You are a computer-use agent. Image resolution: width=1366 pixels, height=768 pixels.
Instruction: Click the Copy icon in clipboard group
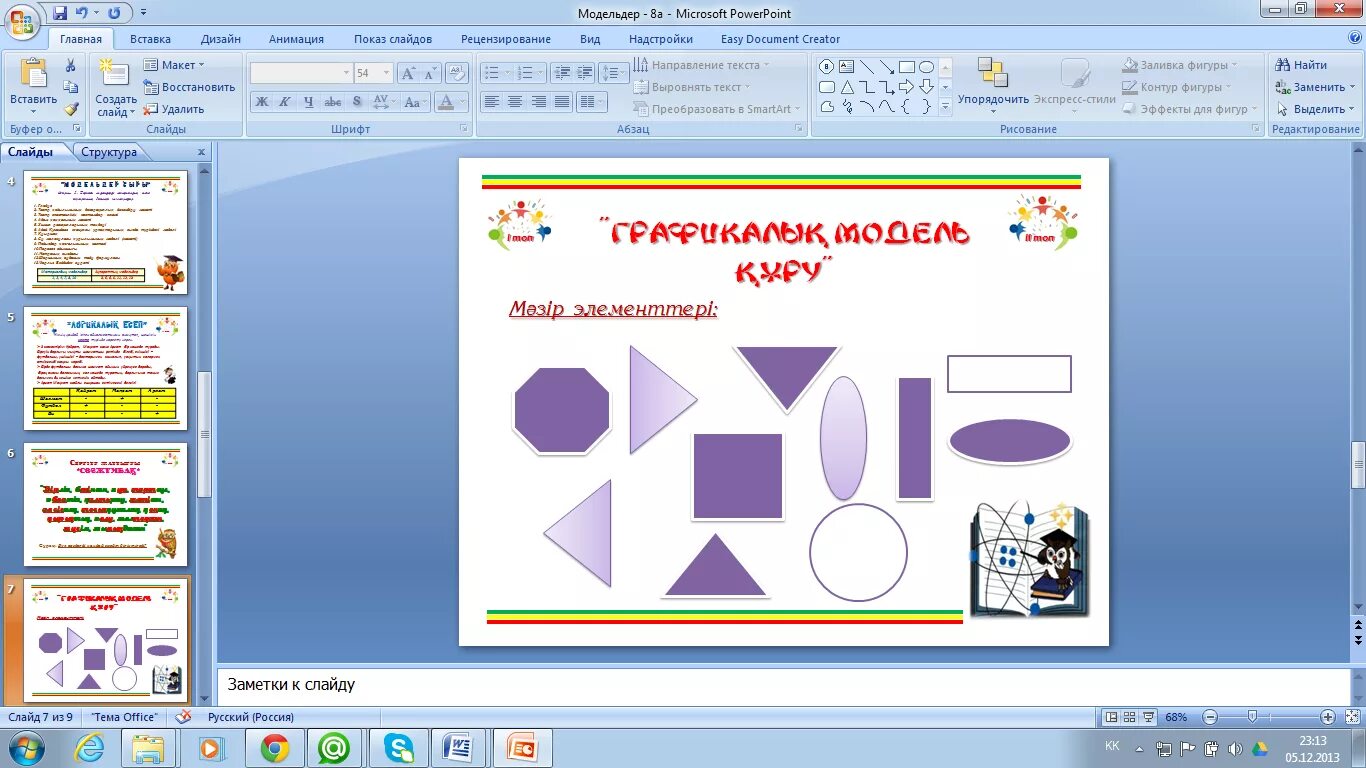pos(71,87)
